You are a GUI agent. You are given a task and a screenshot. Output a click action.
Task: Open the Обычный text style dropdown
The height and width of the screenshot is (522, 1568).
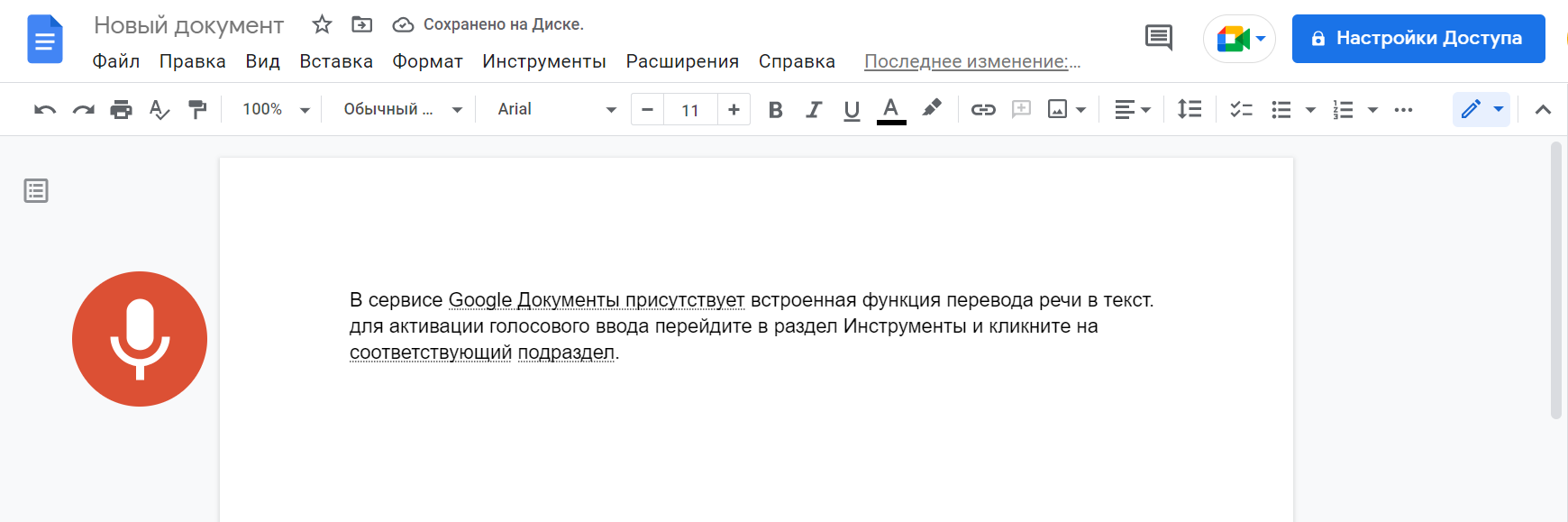point(403,109)
